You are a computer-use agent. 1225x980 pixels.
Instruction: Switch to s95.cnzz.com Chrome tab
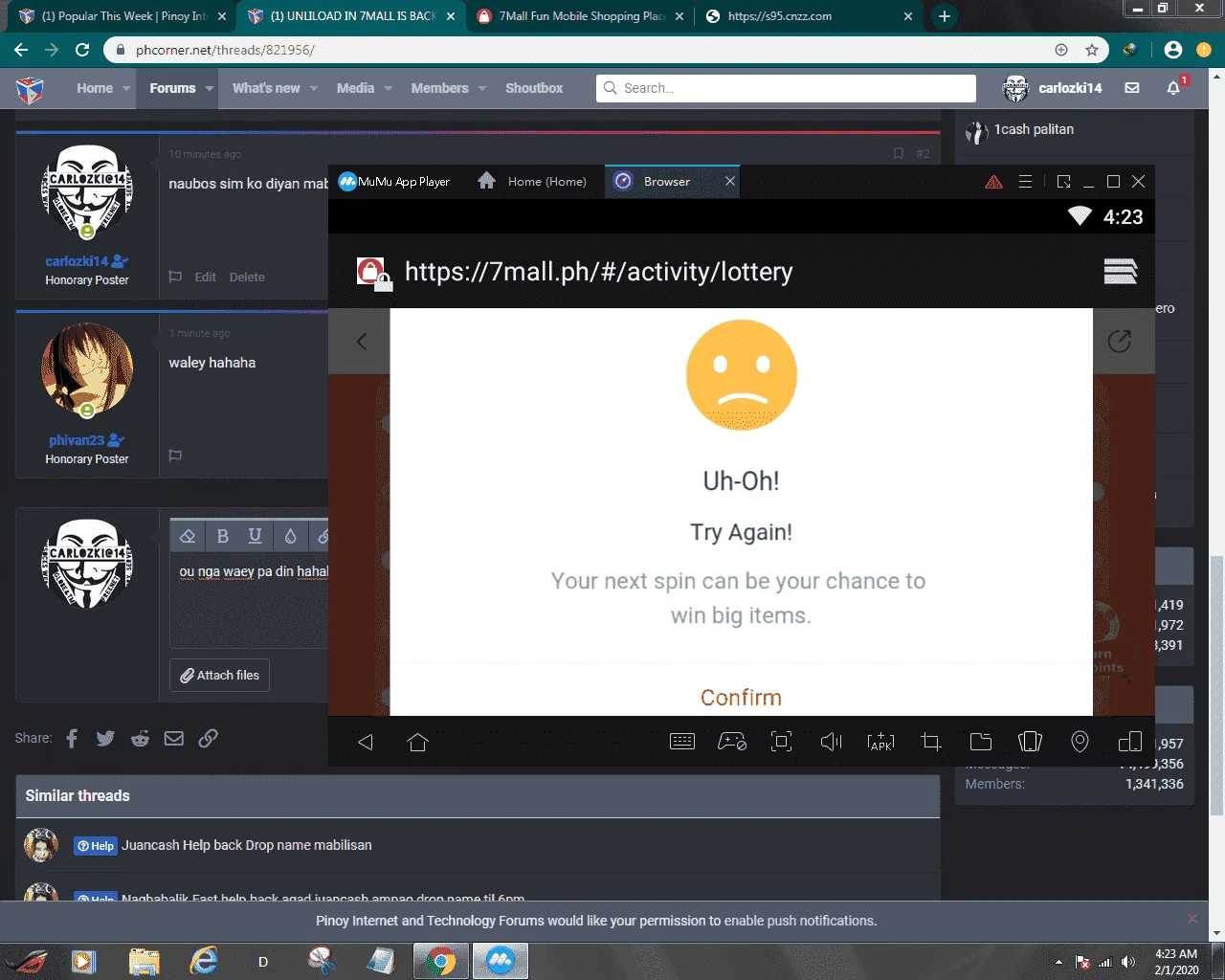810,16
